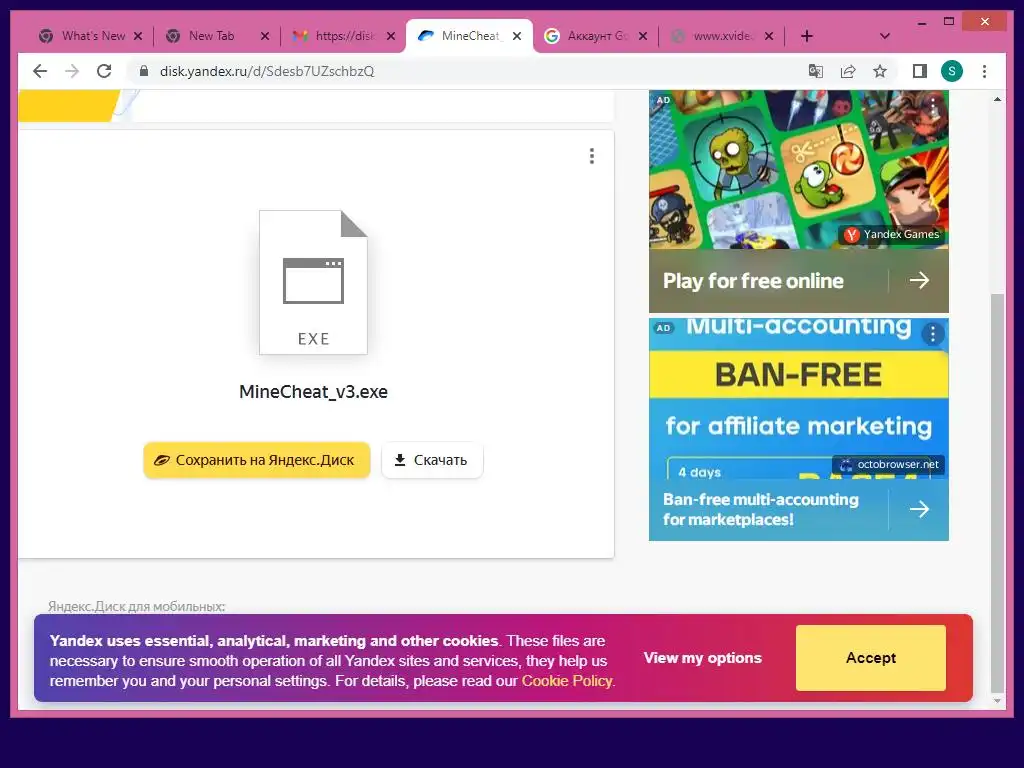The height and width of the screenshot is (768, 1024).
Task: Bookmark this page with the star
Action: click(880, 71)
